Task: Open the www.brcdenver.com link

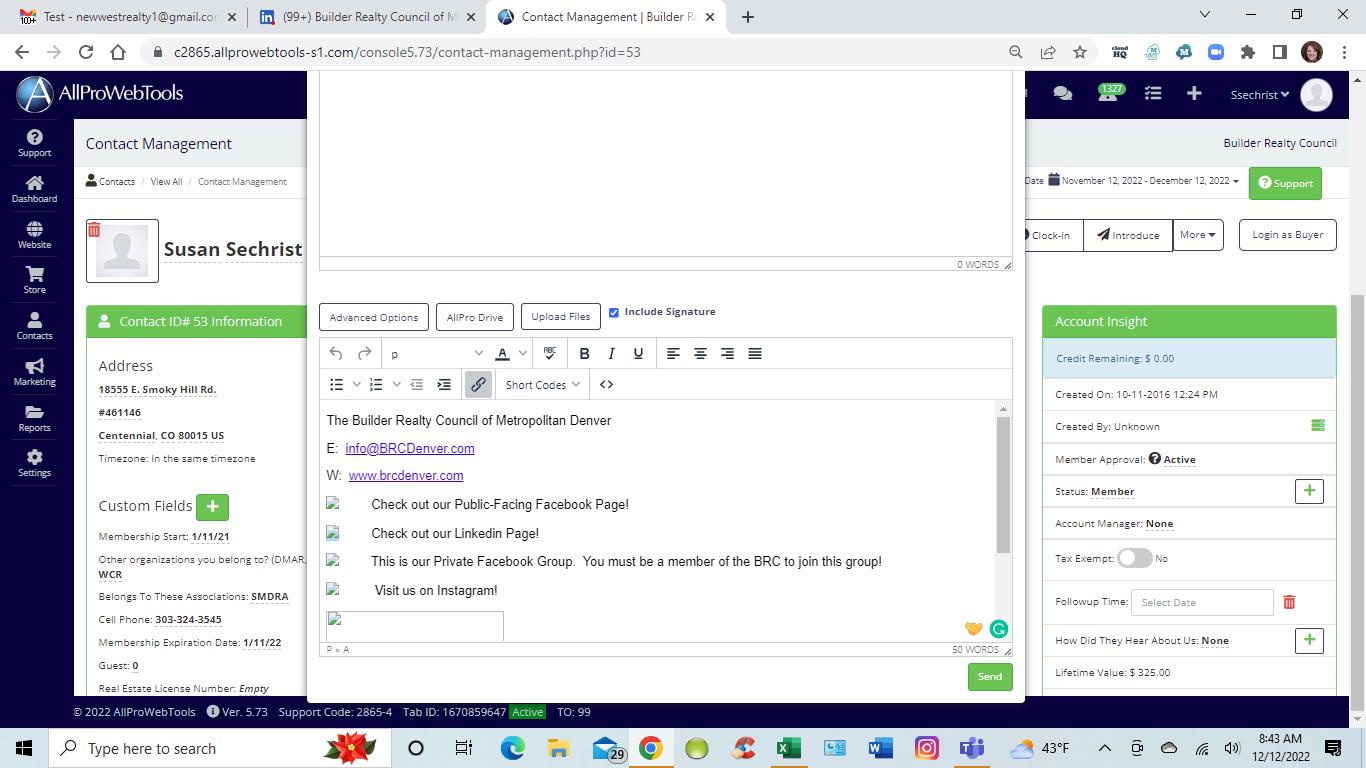Action: (x=406, y=476)
